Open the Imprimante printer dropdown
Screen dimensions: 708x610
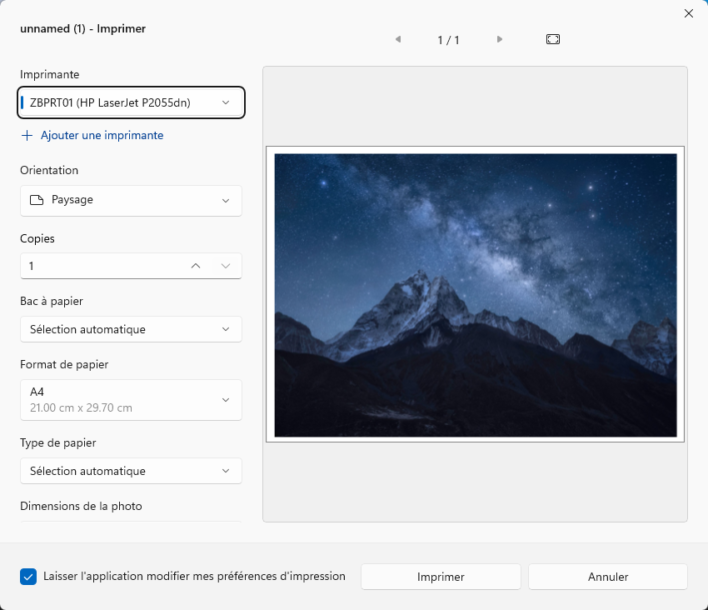[131, 102]
